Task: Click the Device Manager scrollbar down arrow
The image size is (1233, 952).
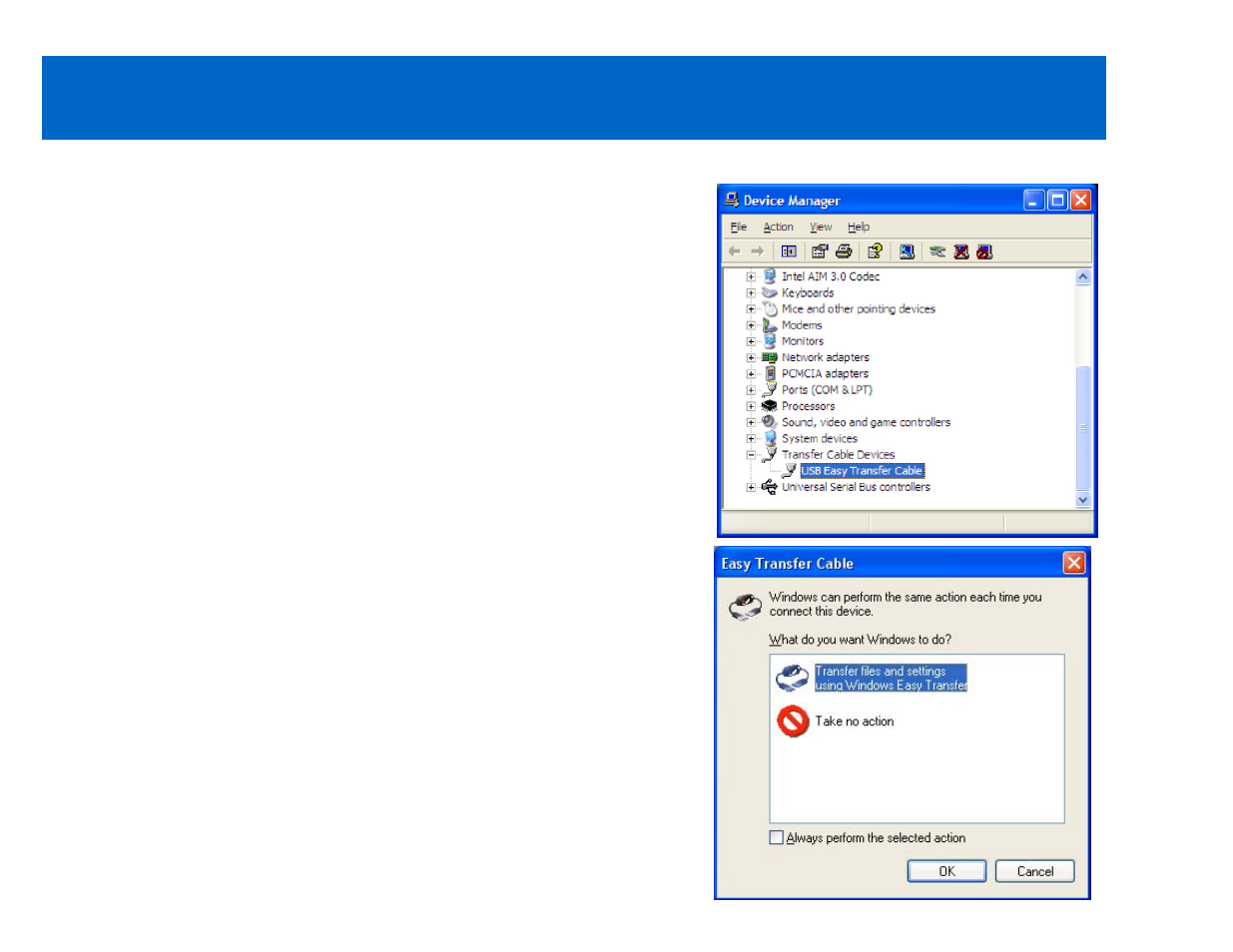Action: click(x=1083, y=500)
